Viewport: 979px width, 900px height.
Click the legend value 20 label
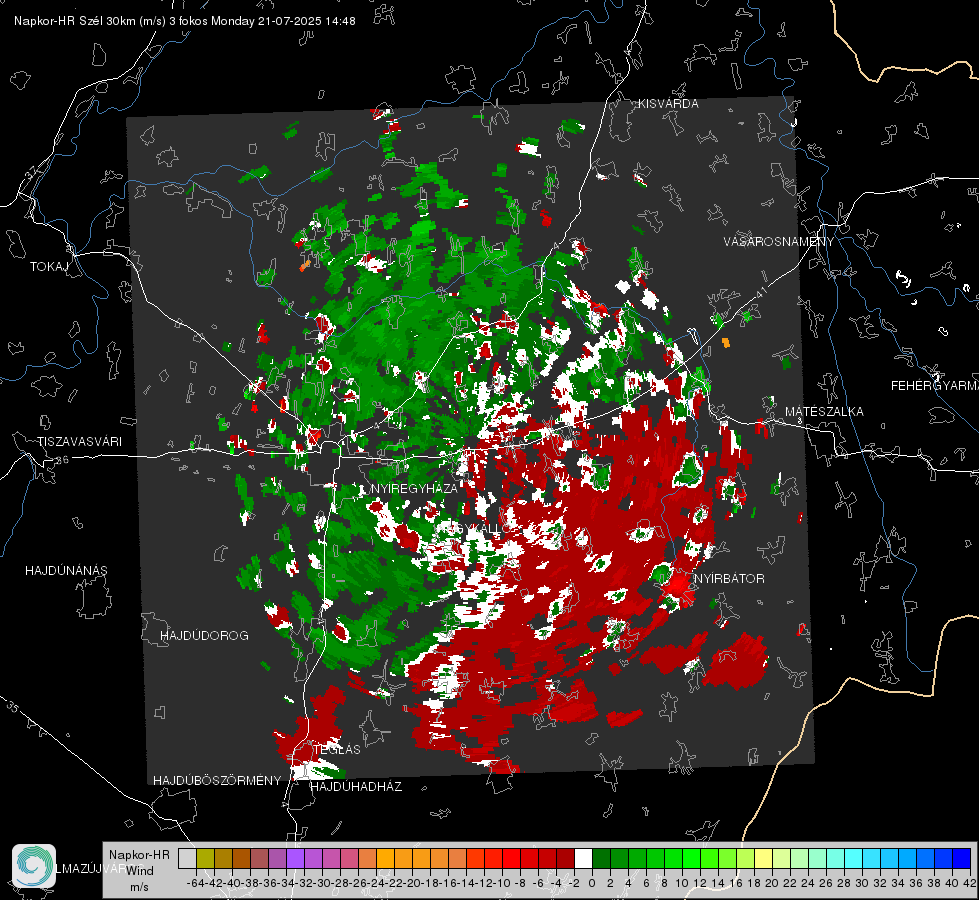click(x=772, y=883)
